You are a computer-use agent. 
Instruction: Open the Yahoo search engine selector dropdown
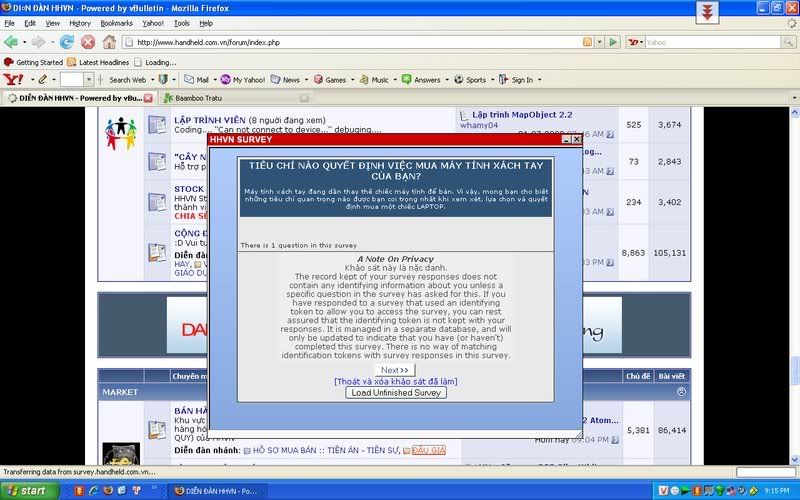636,42
